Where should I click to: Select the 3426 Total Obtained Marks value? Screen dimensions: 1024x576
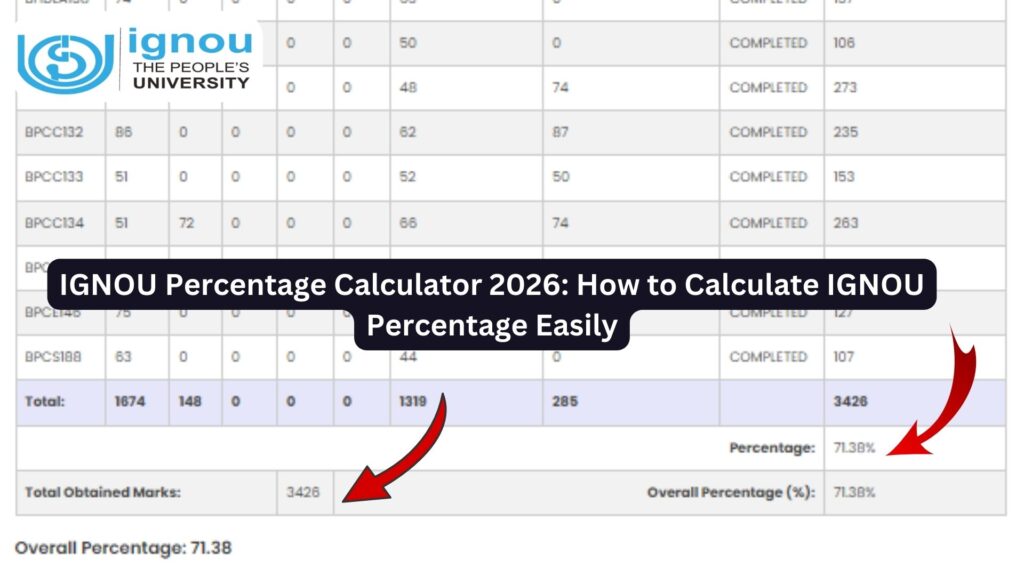tap(303, 493)
